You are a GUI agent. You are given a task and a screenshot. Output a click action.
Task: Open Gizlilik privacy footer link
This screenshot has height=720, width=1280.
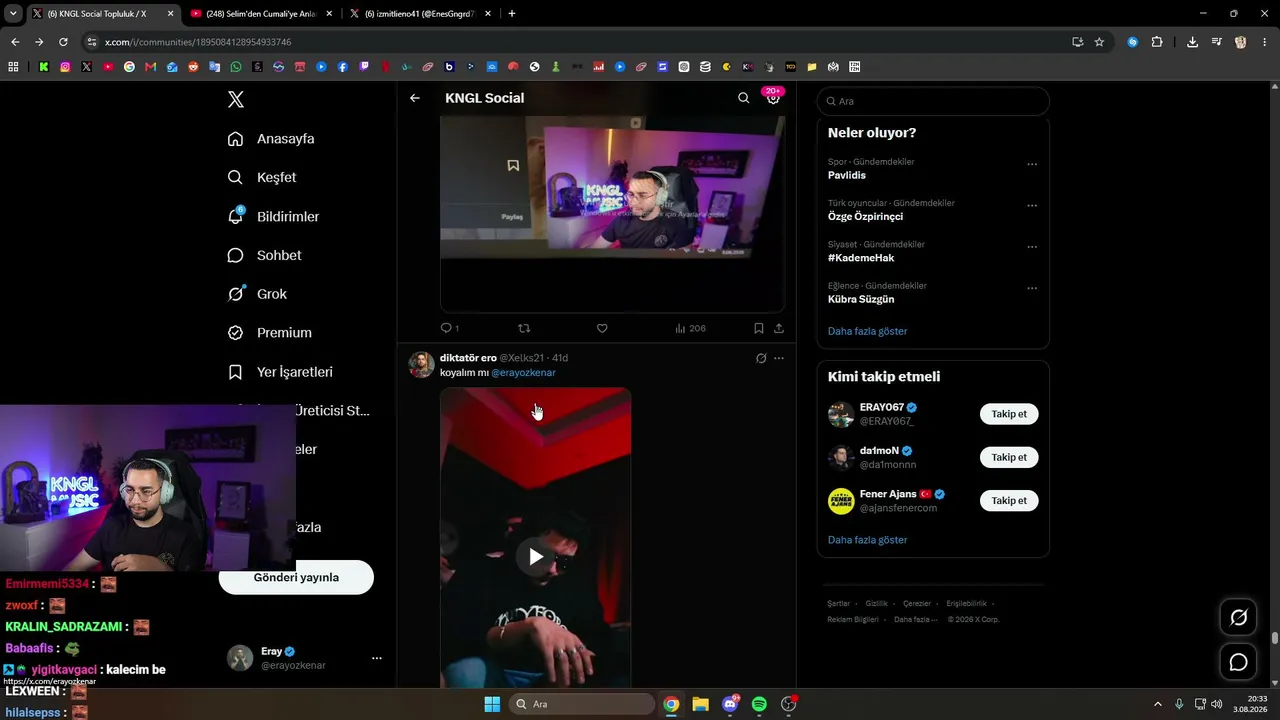click(x=876, y=604)
